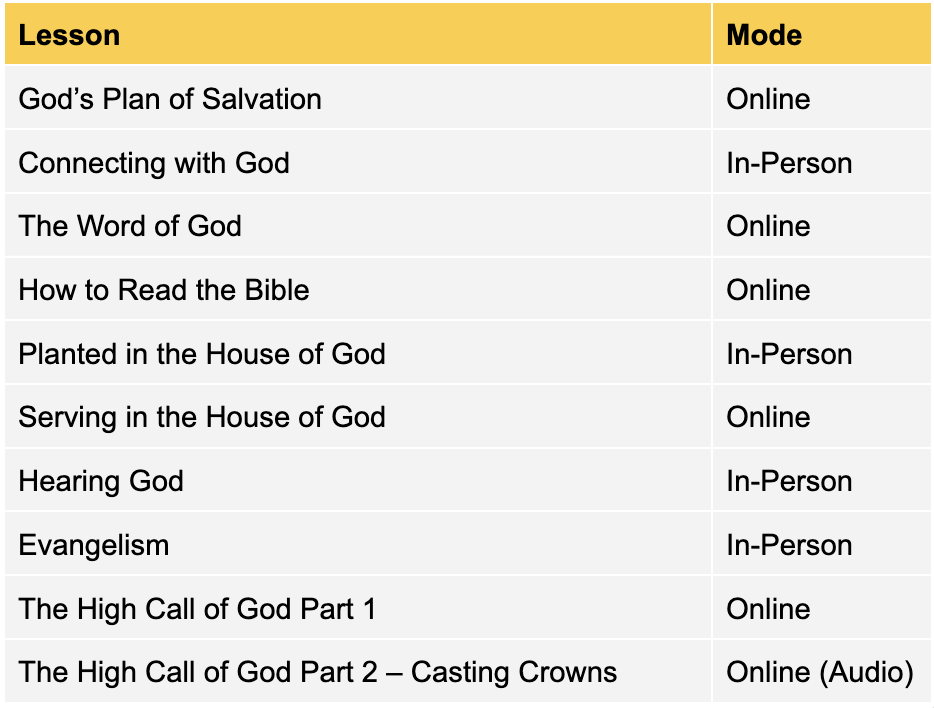Image resolution: width=934 pixels, height=708 pixels.
Task: Click the In-Person mode for Hearing God
Action: [789, 481]
